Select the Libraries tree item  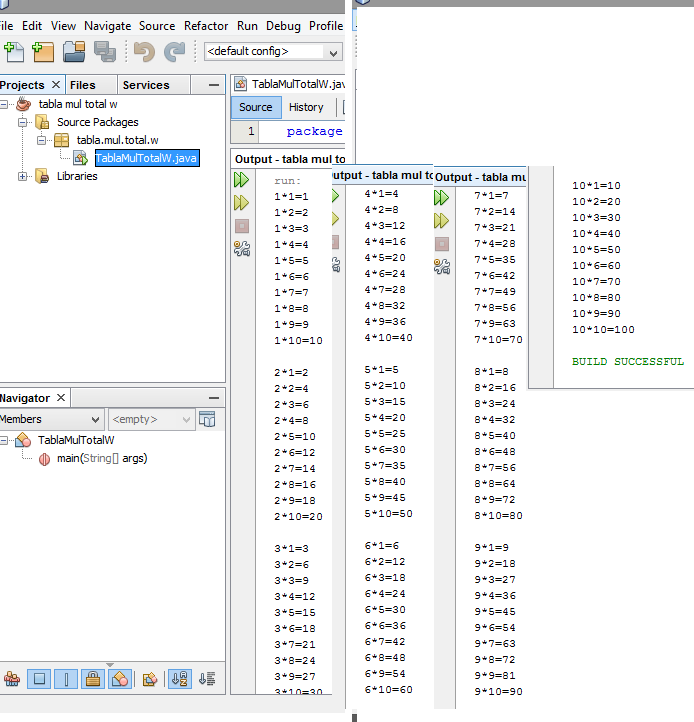pyautogui.click(x=77, y=176)
